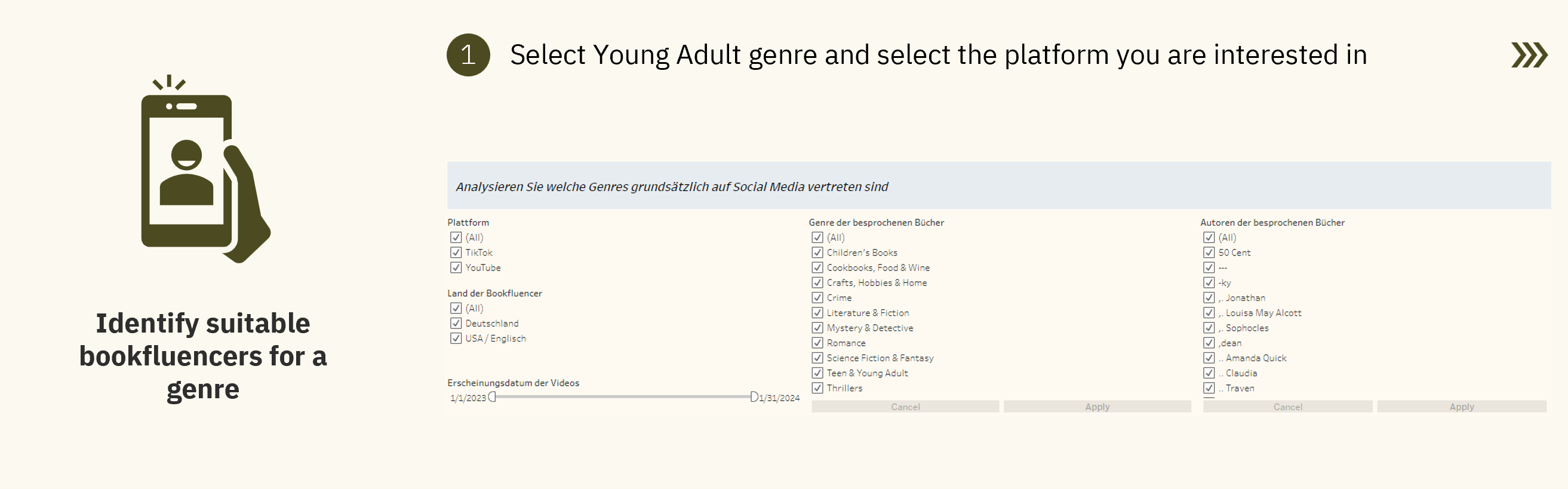Apply the genre filter selection
The height and width of the screenshot is (489, 1568).
[x=1097, y=407]
